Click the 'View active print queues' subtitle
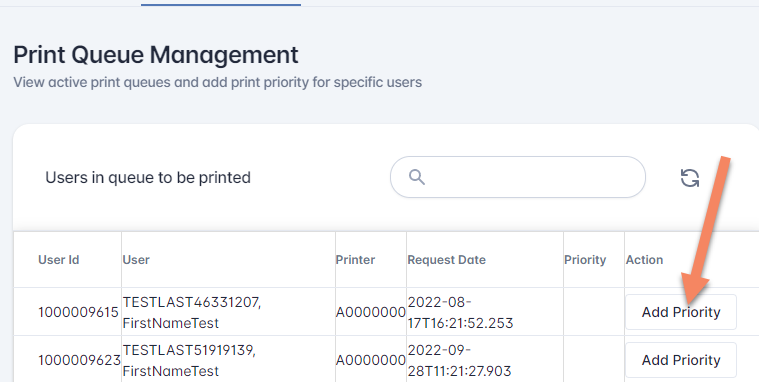The image size is (759, 382). (x=217, y=82)
